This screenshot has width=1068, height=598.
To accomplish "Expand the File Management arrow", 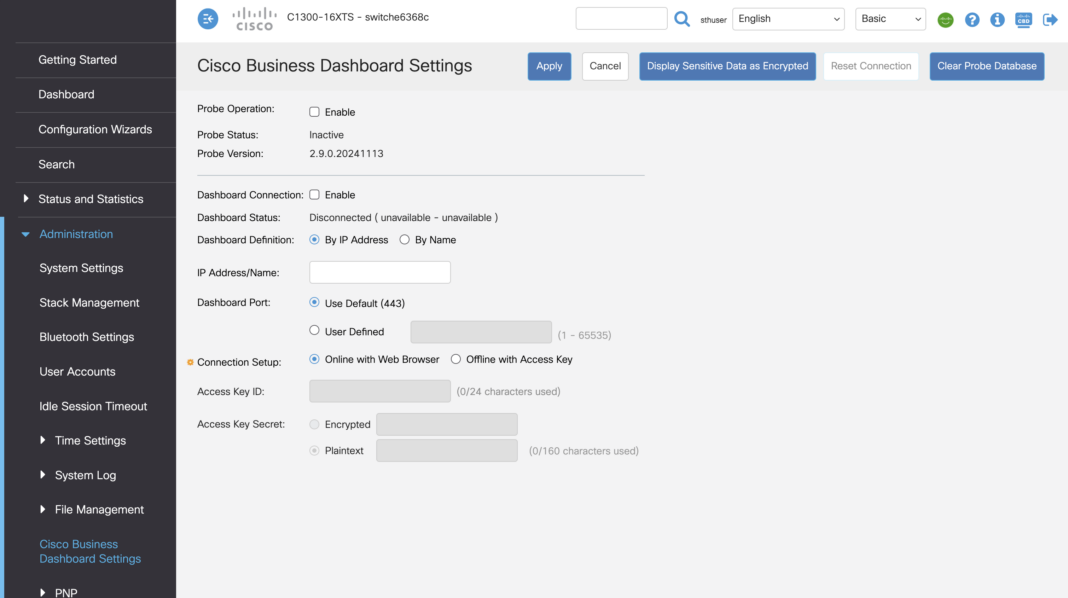I will point(42,509).
